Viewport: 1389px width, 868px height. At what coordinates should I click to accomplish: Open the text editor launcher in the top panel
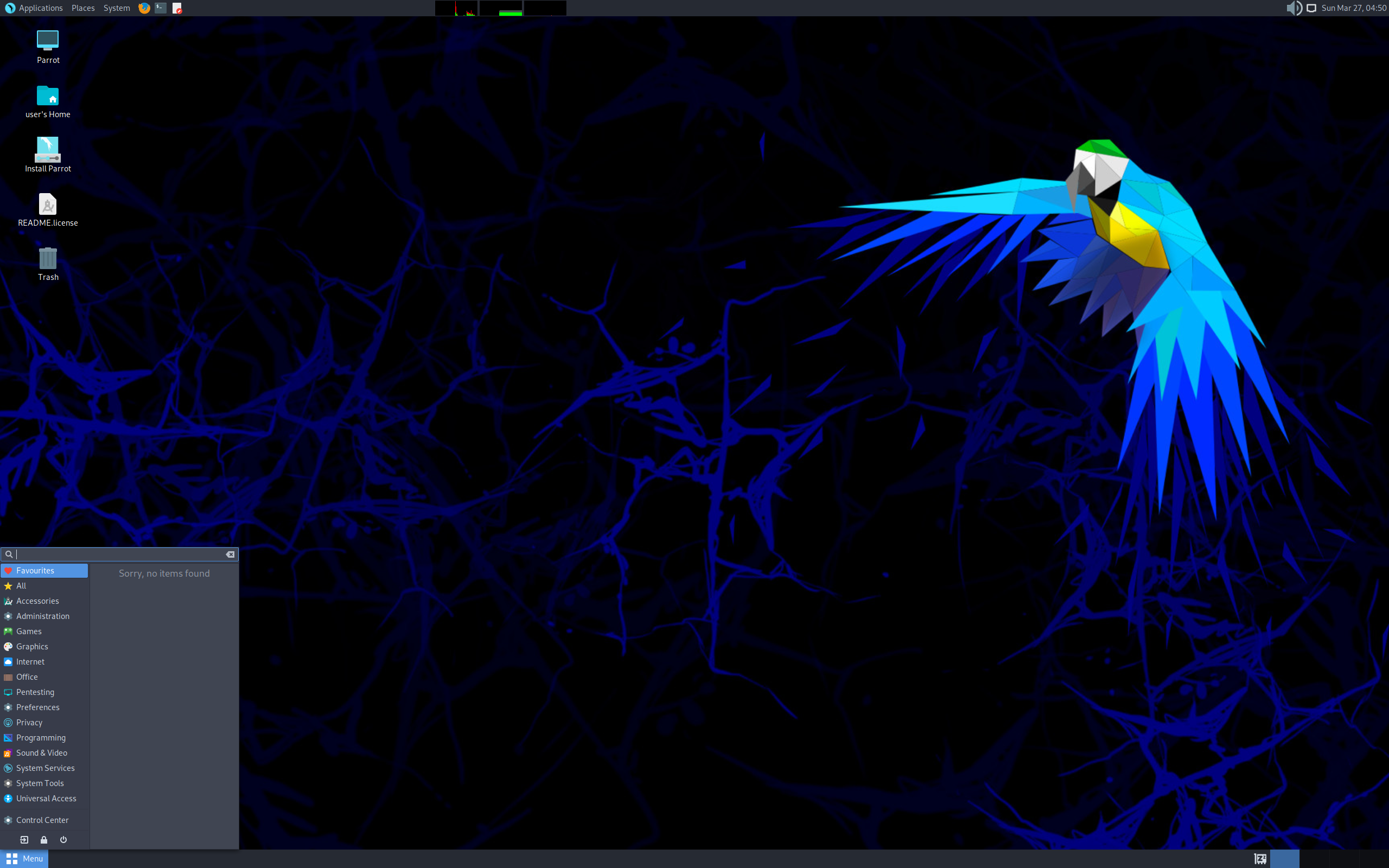177,8
